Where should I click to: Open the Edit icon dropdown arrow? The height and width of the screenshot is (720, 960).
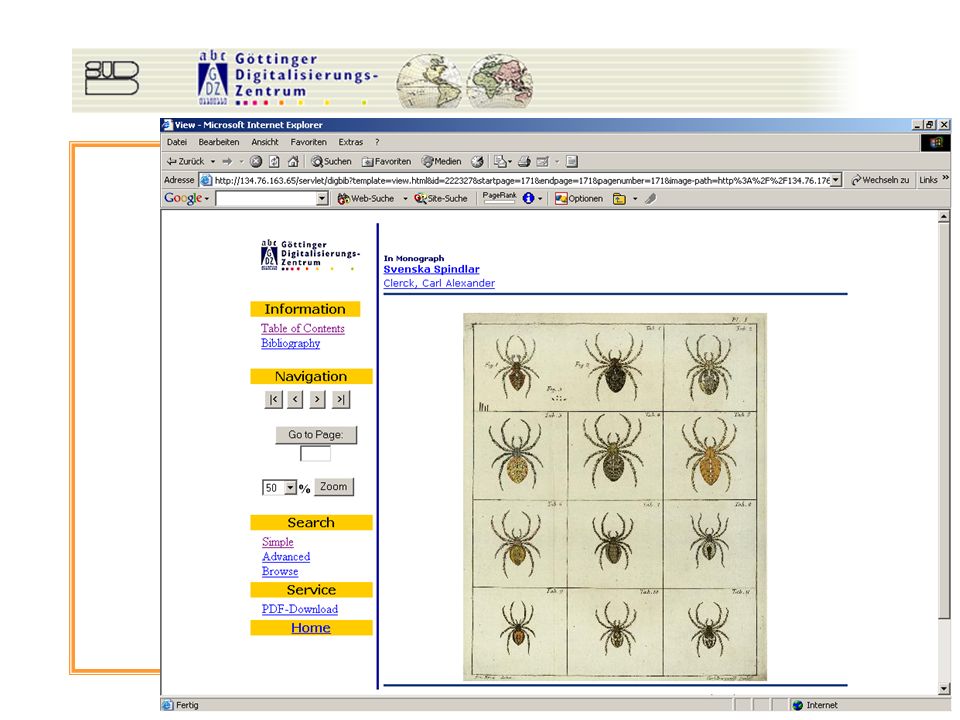pos(557,162)
